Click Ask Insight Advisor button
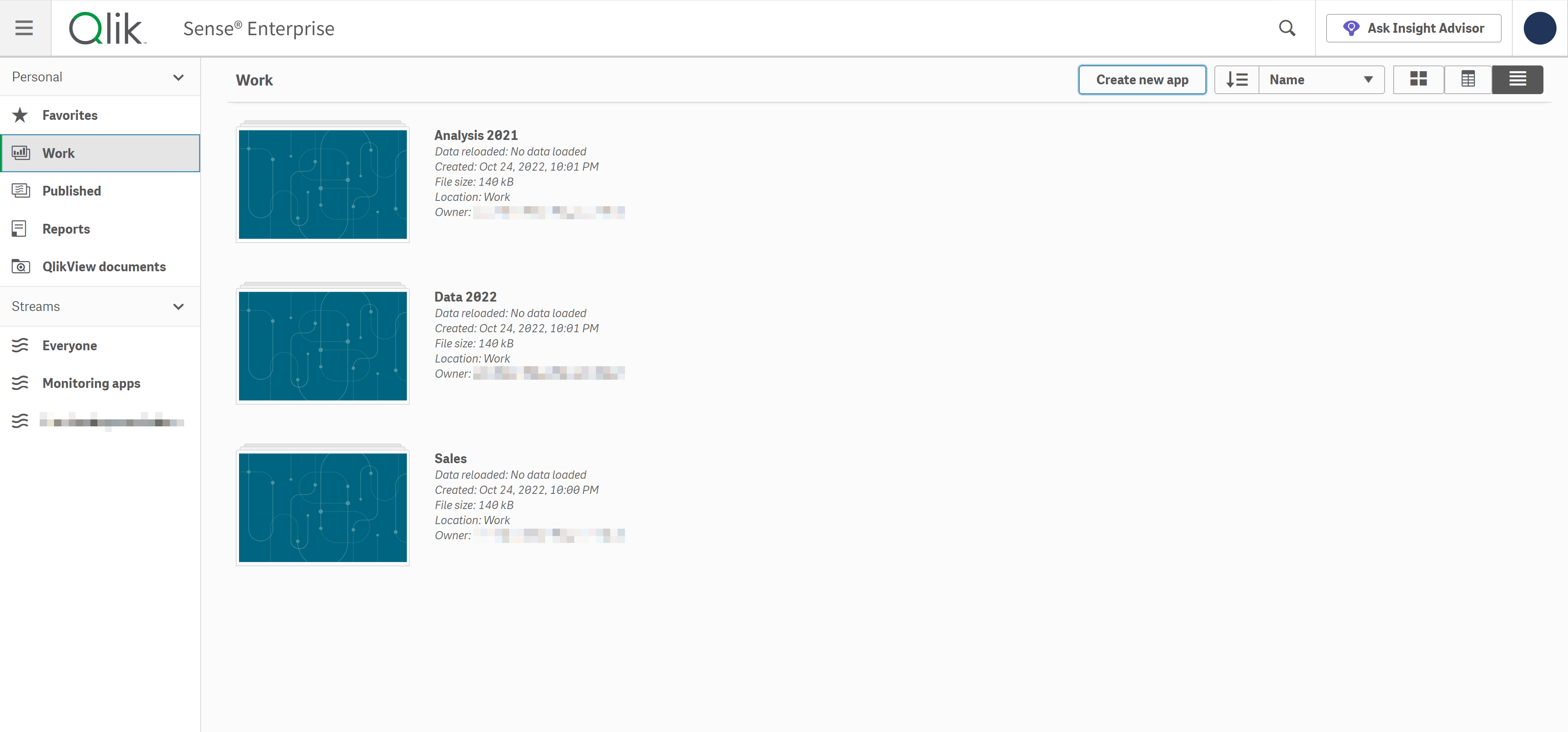Viewport: 1568px width, 732px height. pos(1413,28)
